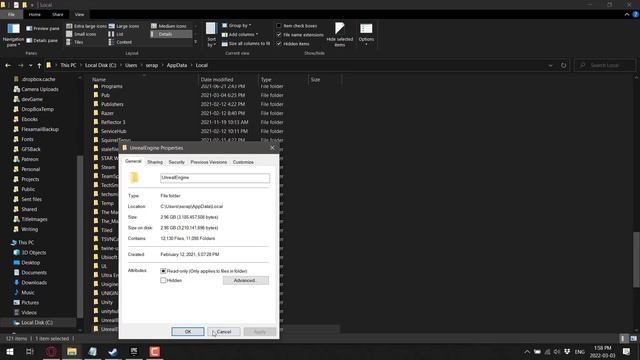The width and height of the screenshot is (640, 360).
Task: Open the Add columns dropdown
Action: coord(240,34)
